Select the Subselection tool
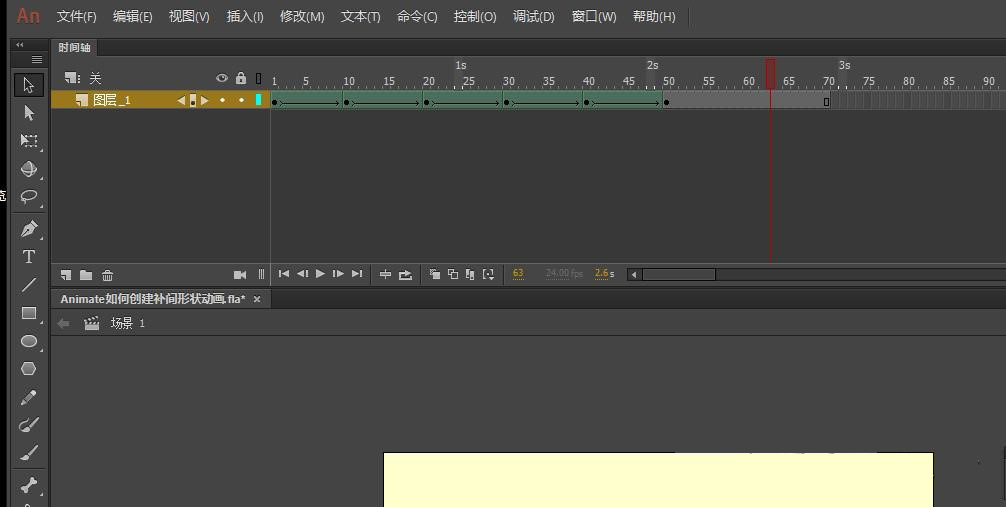This screenshot has width=1006, height=507. click(x=29, y=113)
